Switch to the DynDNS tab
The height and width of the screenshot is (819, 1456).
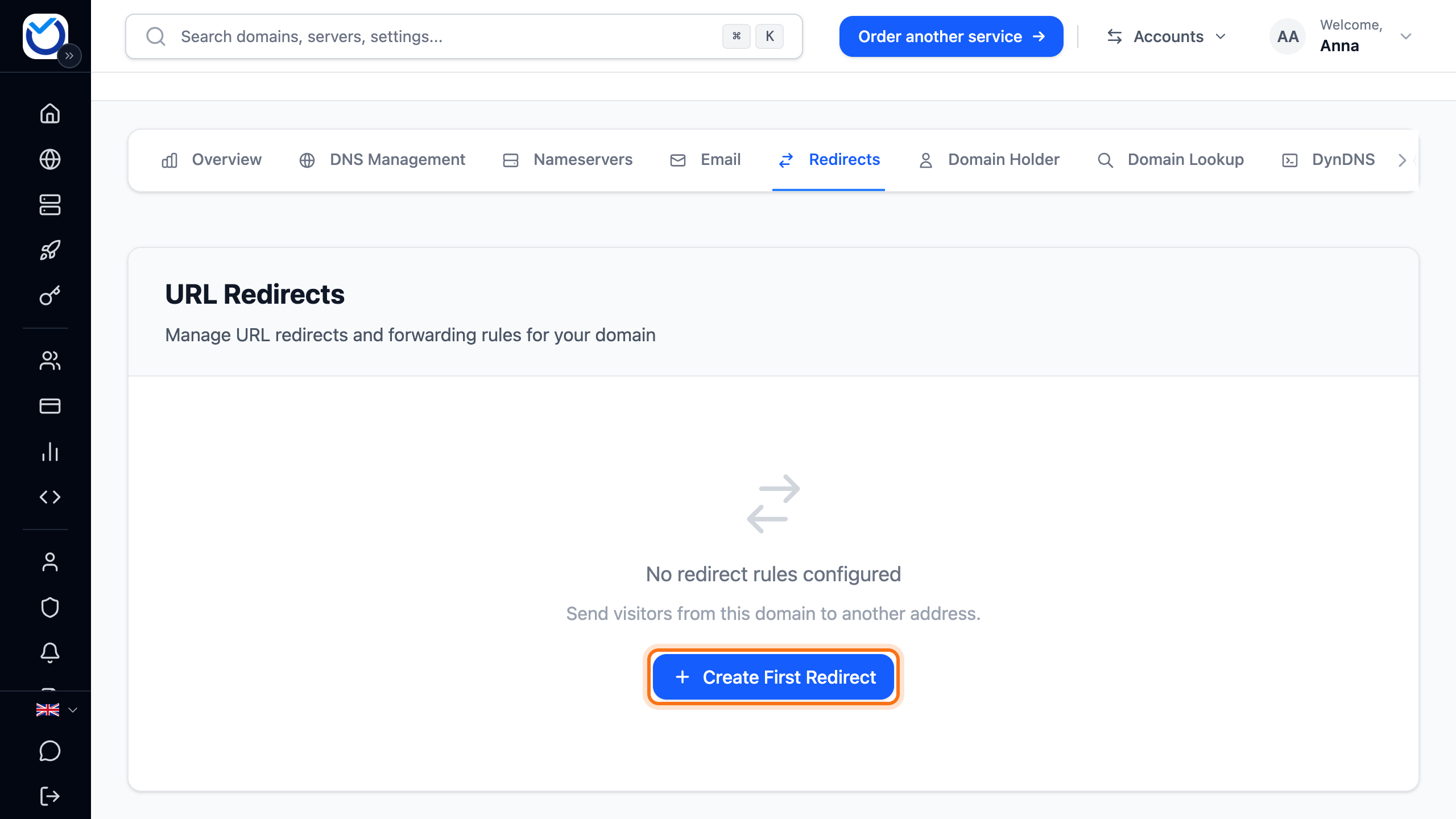[1328, 160]
